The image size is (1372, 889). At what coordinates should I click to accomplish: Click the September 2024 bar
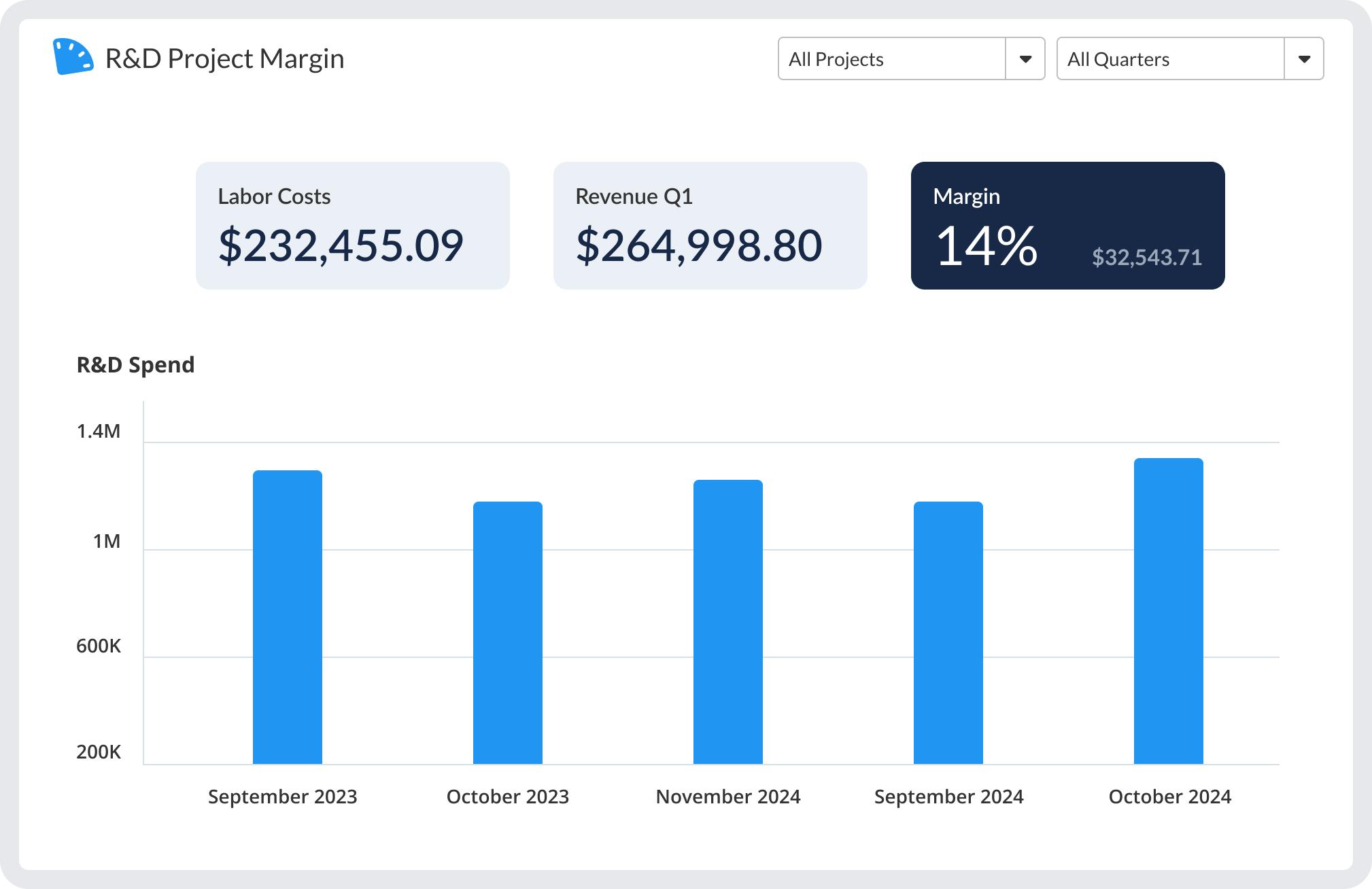point(948,632)
